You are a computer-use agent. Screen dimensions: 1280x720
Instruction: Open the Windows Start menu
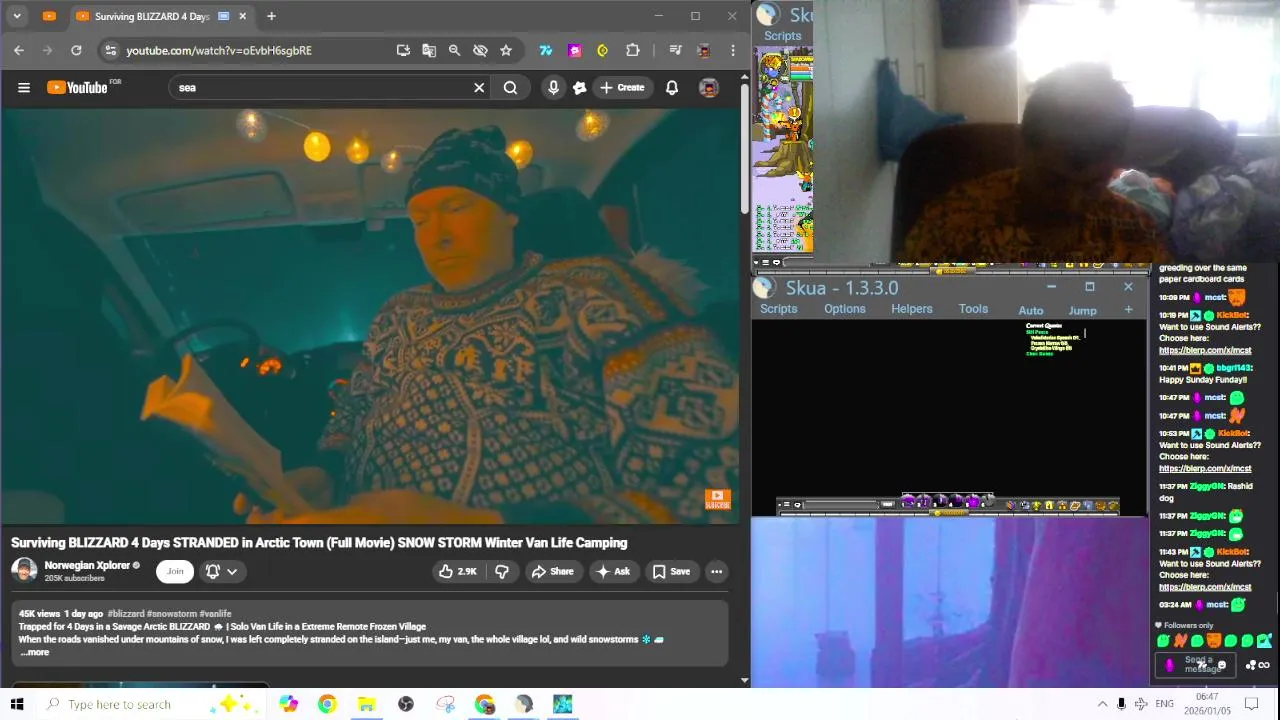[17, 704]
